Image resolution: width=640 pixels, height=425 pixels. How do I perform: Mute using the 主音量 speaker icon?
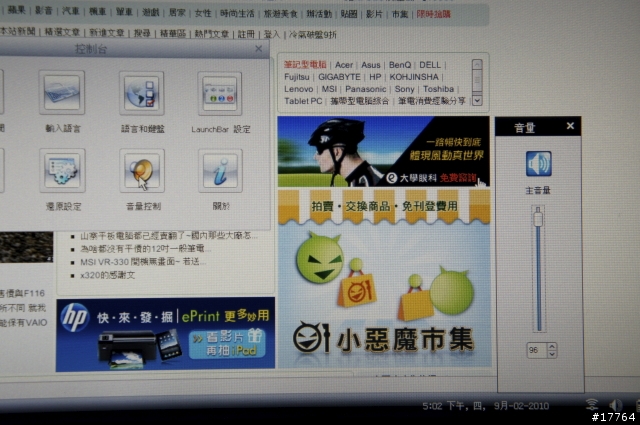click(x=538, y=164)
